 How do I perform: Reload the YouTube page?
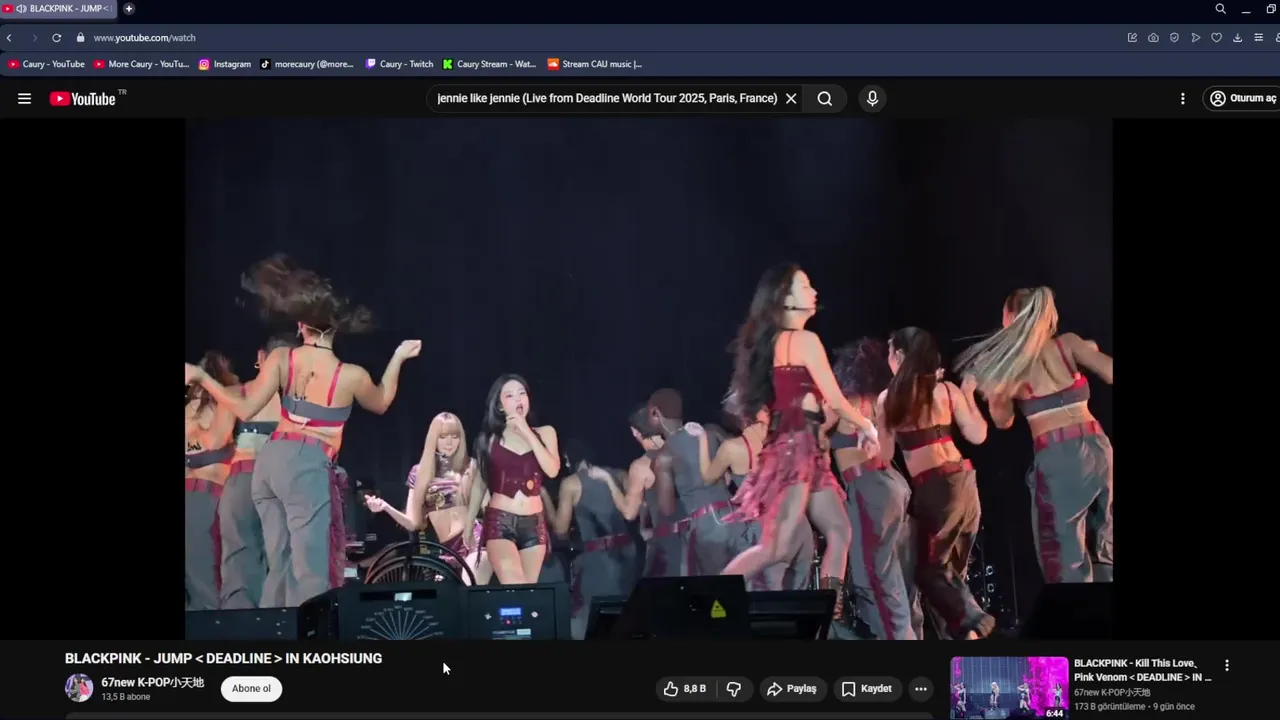56,37
